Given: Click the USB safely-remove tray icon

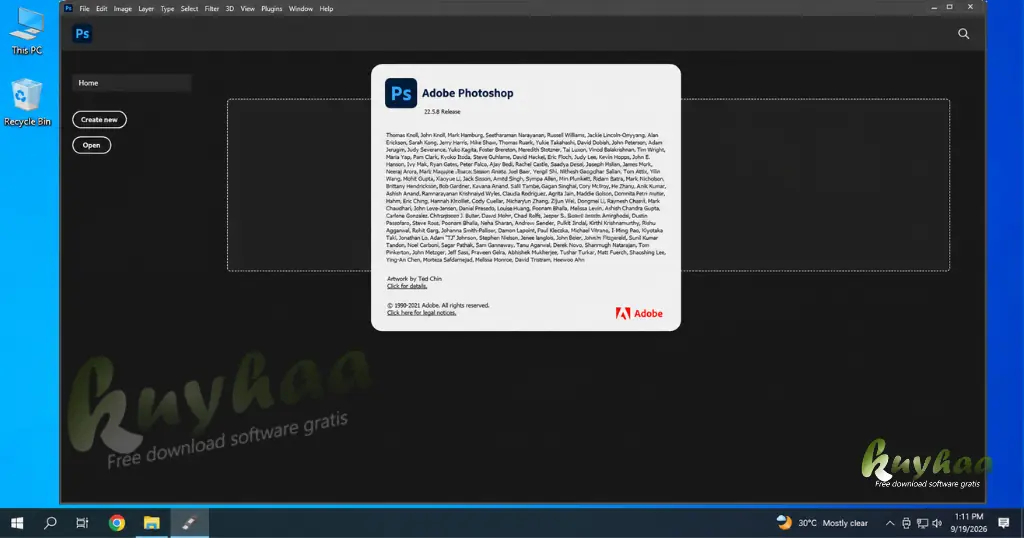Looking at the screenshot, I should pos(906,523).
